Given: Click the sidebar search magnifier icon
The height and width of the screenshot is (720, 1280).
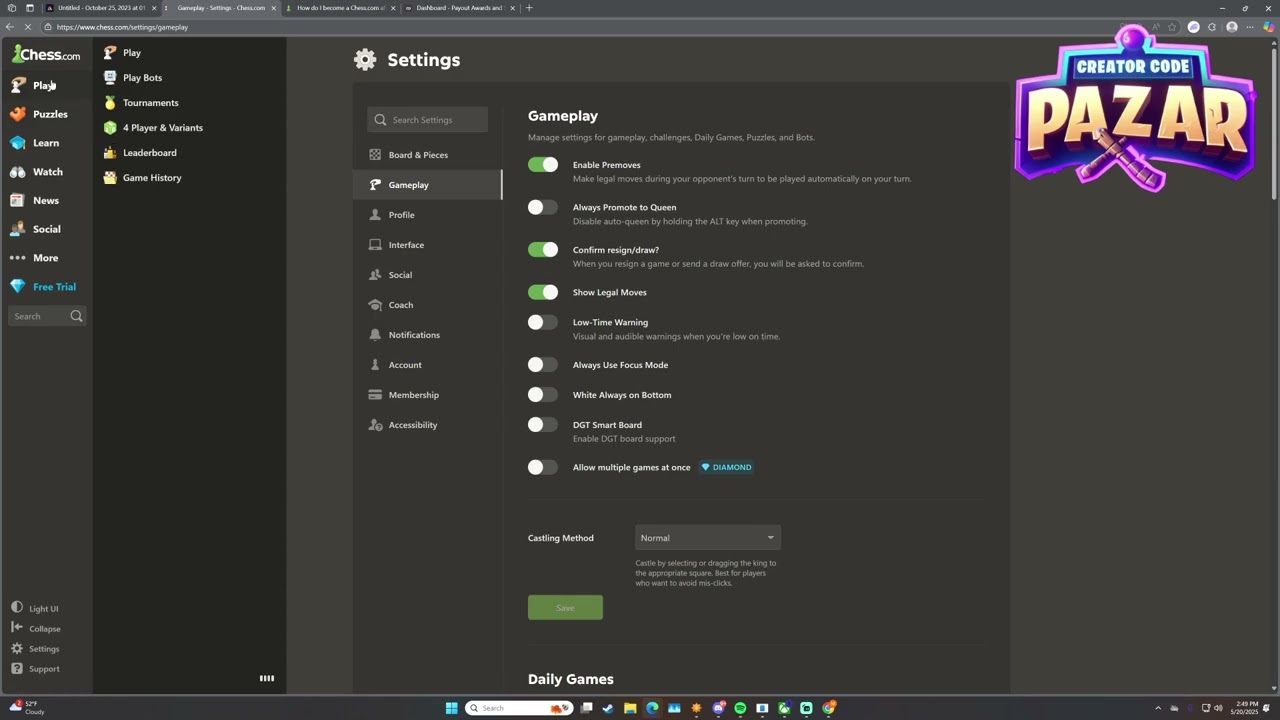Looking at the screenshot, I should point(76,316).
